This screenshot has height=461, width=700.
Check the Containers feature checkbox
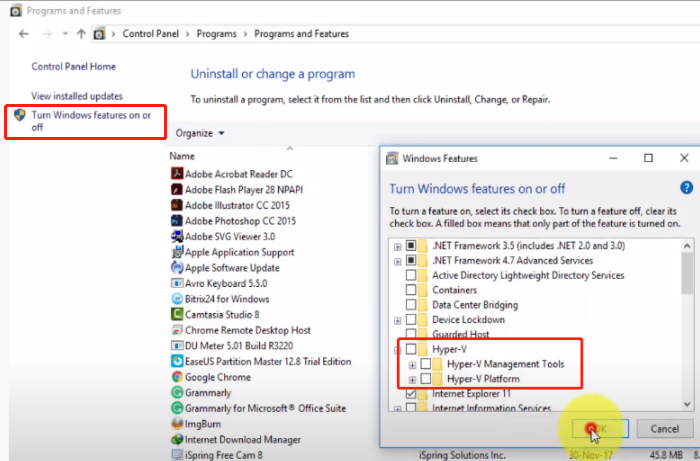410,289
